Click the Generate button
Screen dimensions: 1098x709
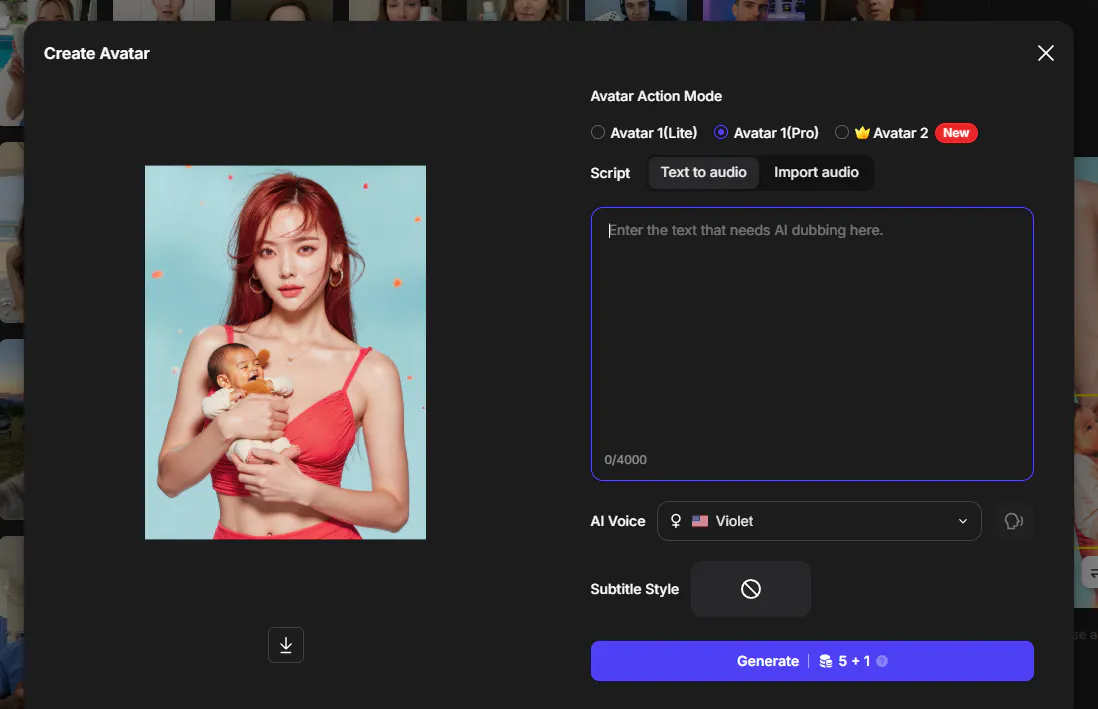coord(768,661)
